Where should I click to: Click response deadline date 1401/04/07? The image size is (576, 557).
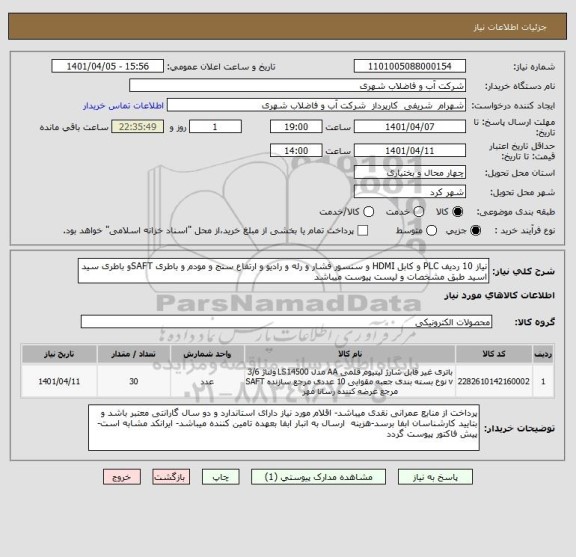point(410,127)
